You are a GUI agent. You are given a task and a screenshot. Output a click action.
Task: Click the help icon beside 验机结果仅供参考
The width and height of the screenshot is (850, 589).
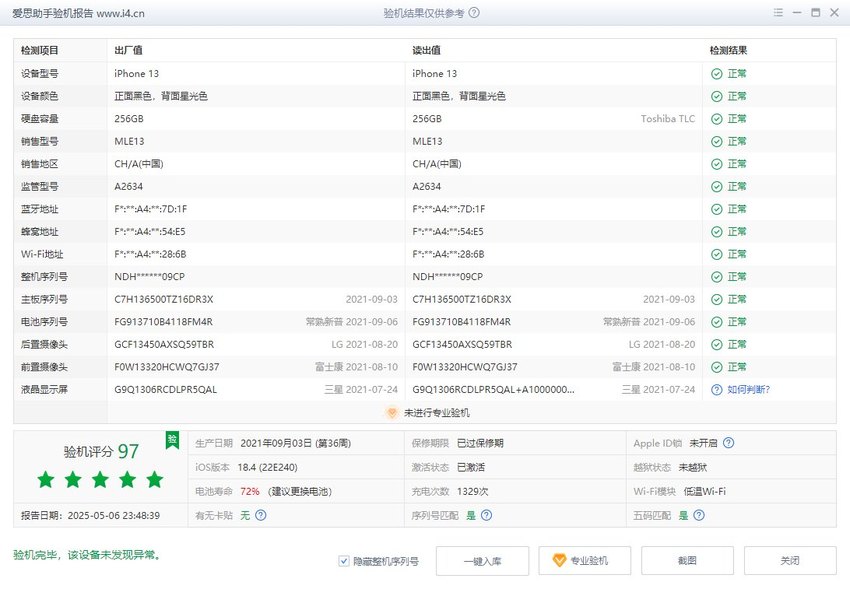(474, 12)
